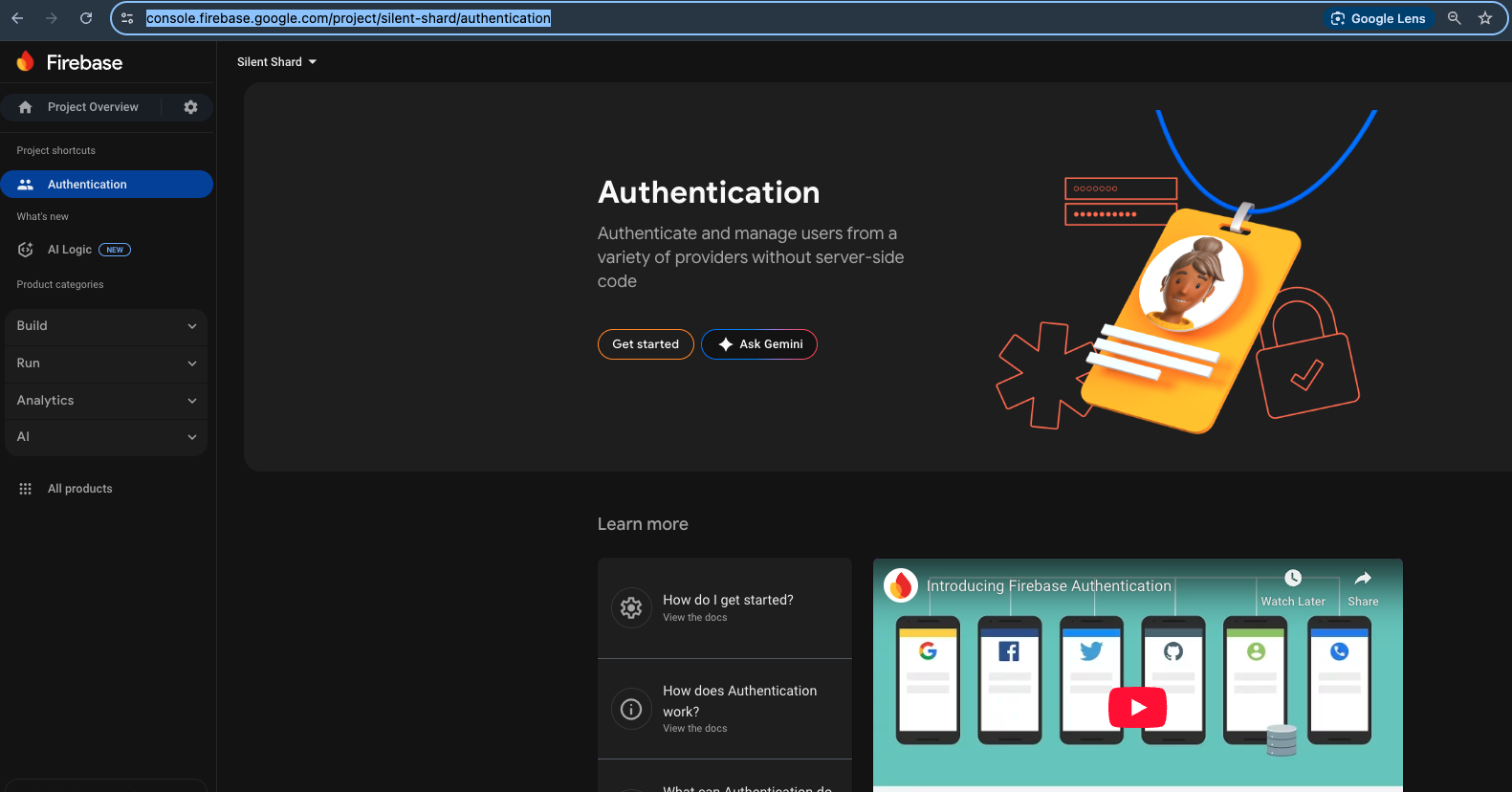Click the browser forward arrow
This screenshot has width=1512, height=792.
click(x=52, y=18)
